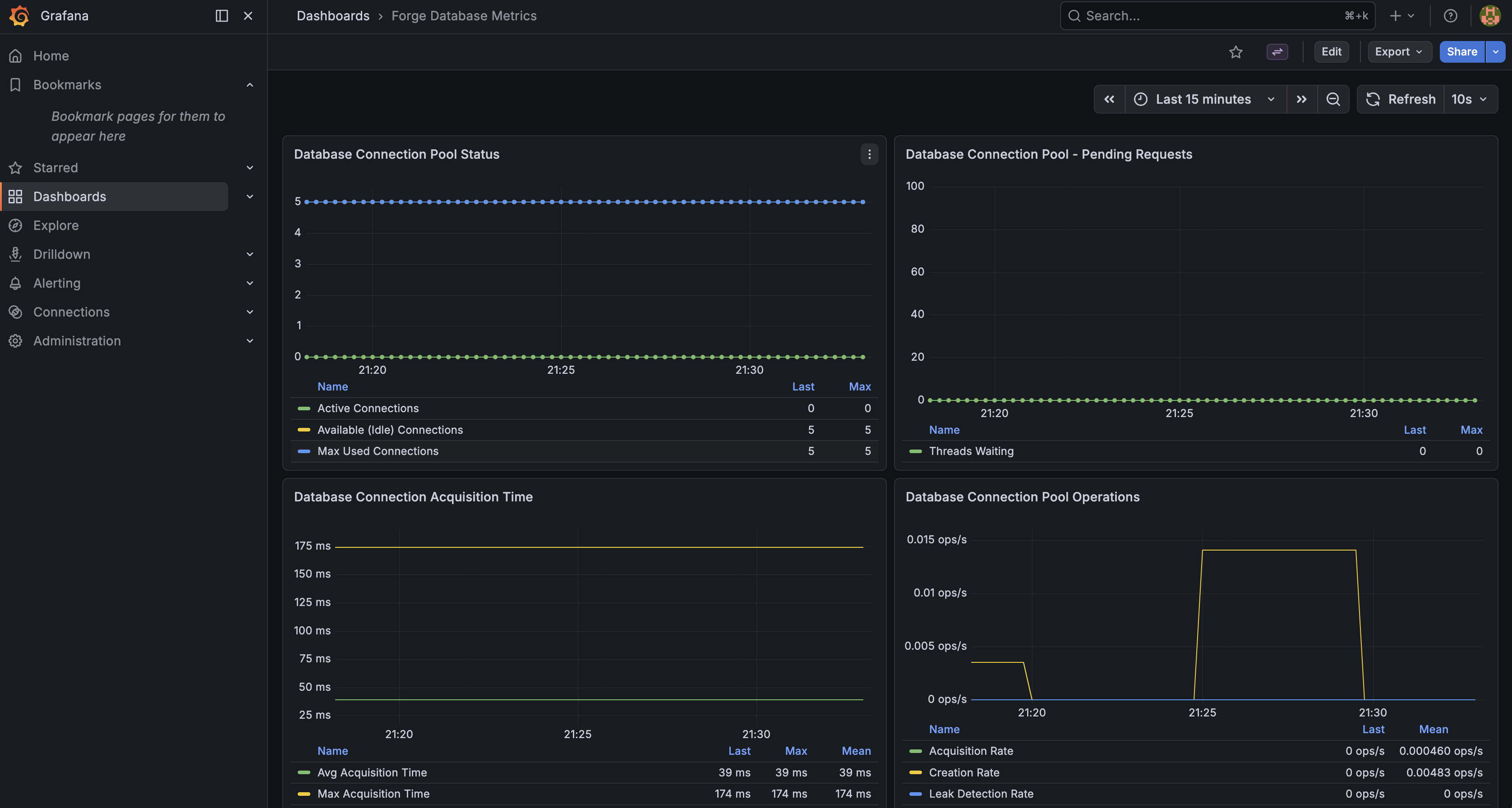This screenshot has width=1512, height=808.
Task: Click the blue Share button
Action: click(x=1461, y=52)
